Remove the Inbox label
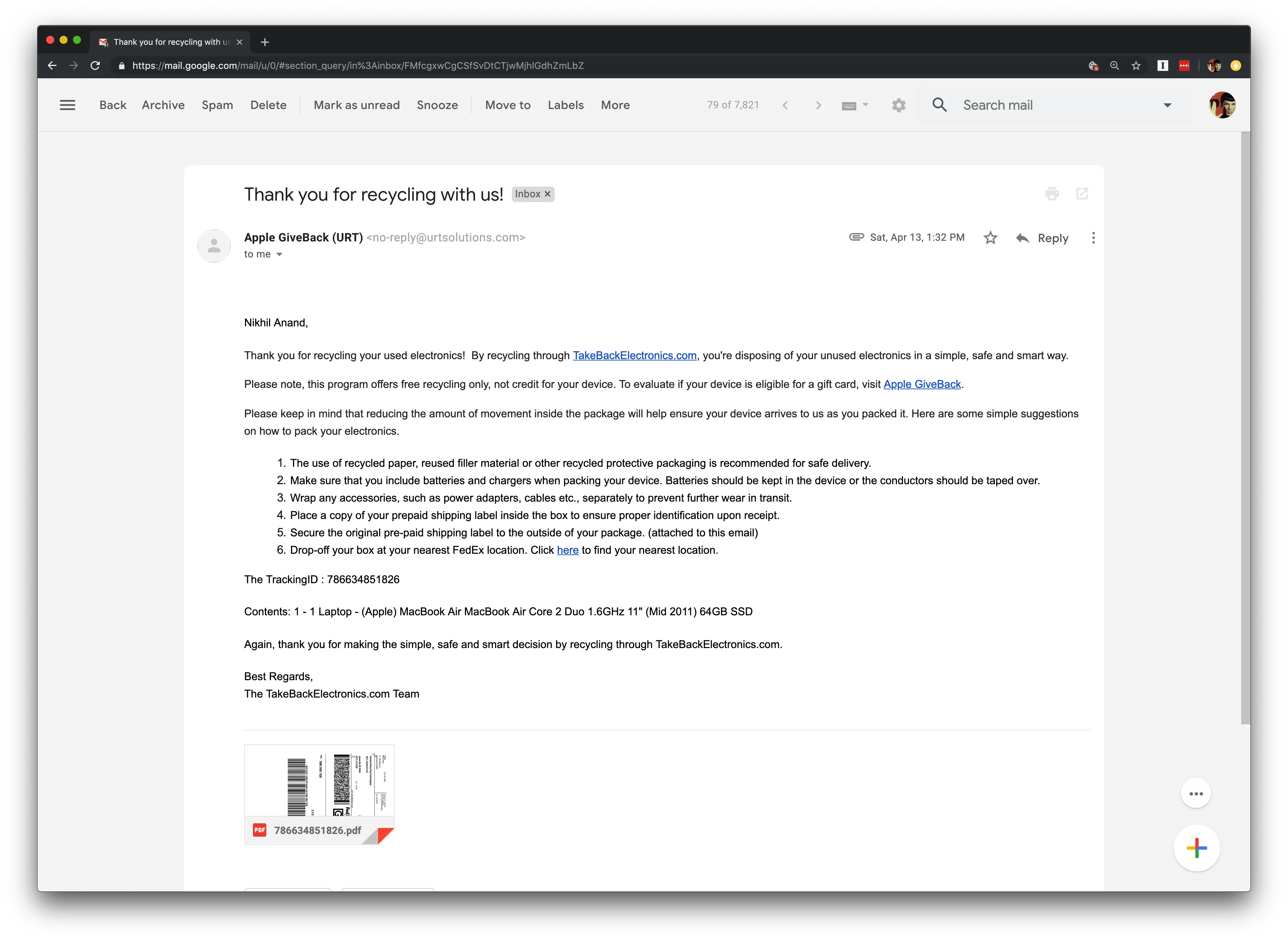Image resolution: width=1288 pixels, height=941 pixels. coord(547,194)
